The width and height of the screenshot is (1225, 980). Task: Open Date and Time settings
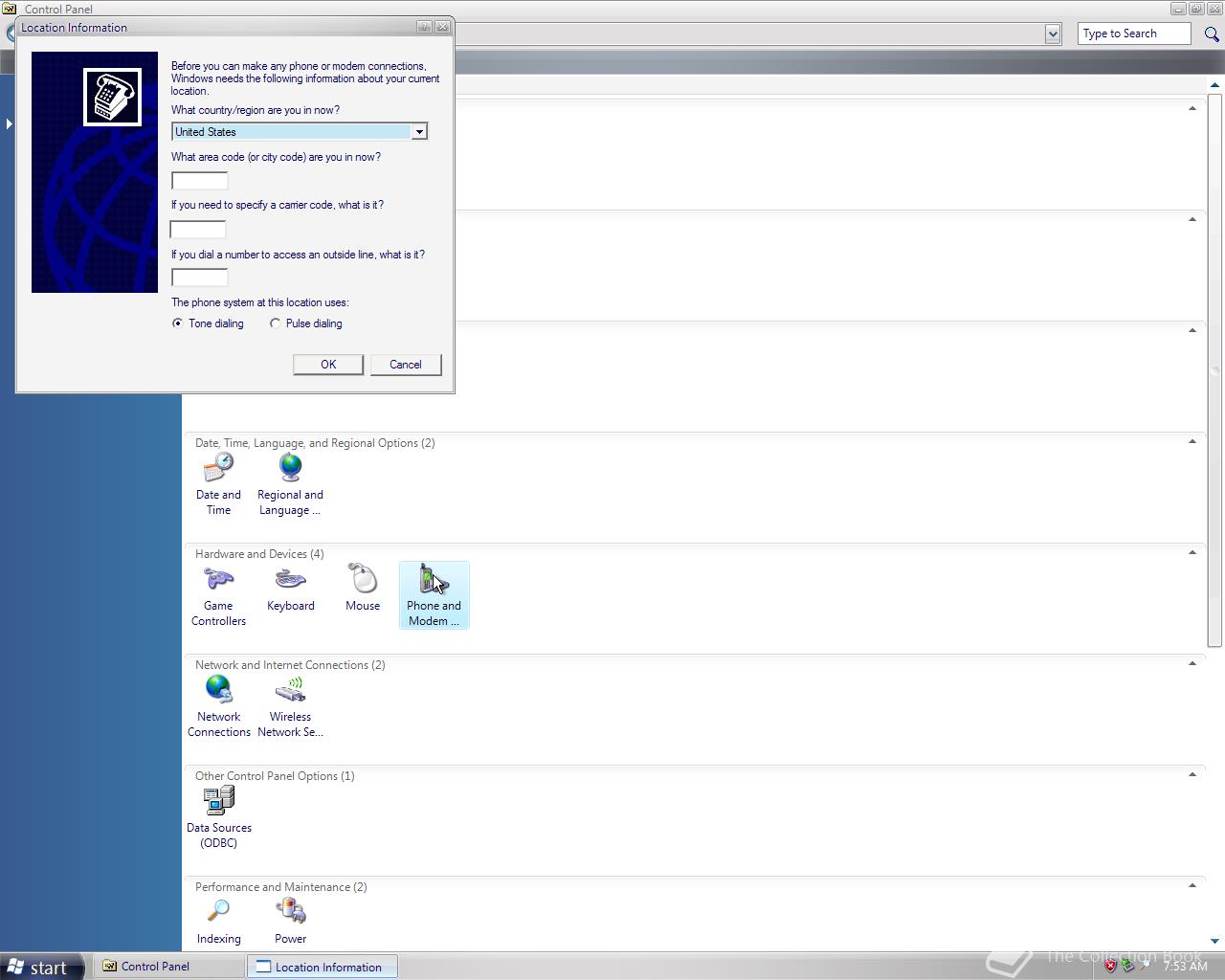(218, 485)
